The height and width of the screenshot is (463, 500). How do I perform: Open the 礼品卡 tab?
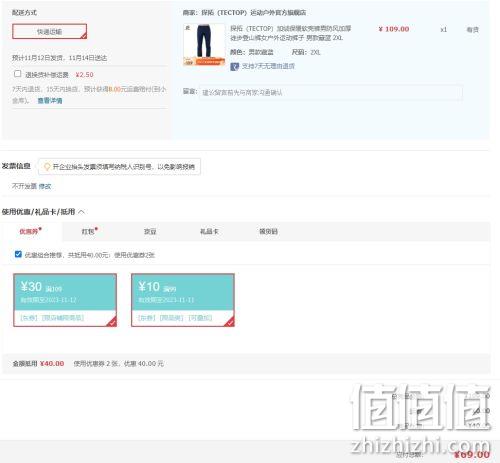coord(209,231)
